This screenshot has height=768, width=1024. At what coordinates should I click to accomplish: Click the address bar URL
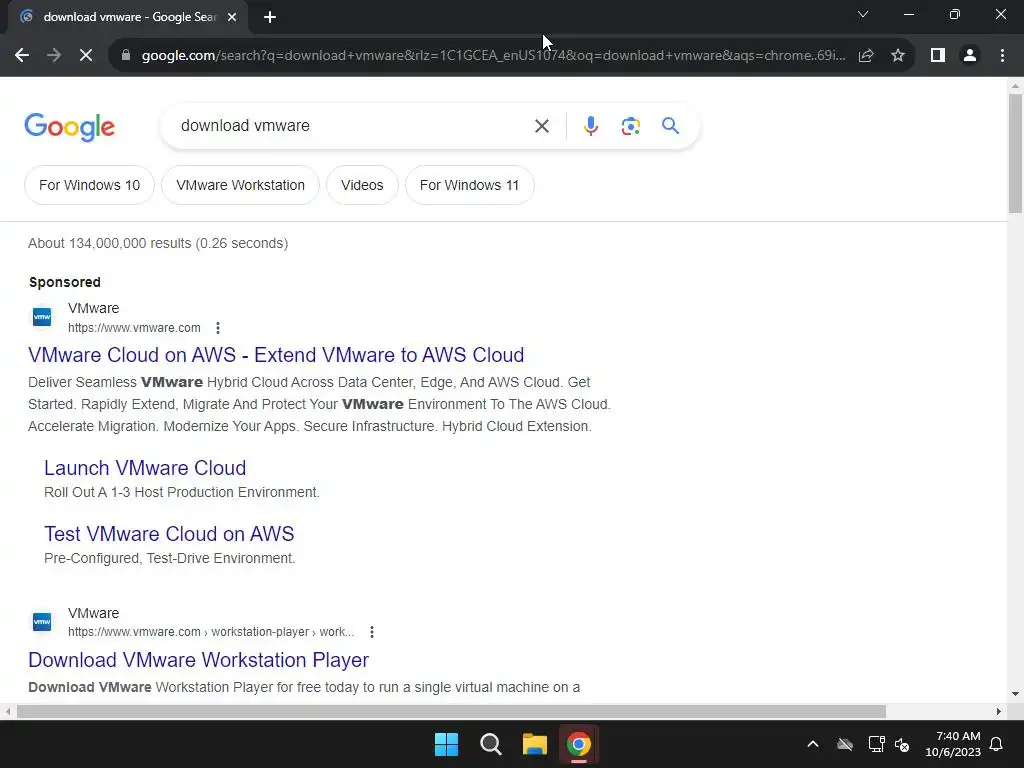(493, 56)
